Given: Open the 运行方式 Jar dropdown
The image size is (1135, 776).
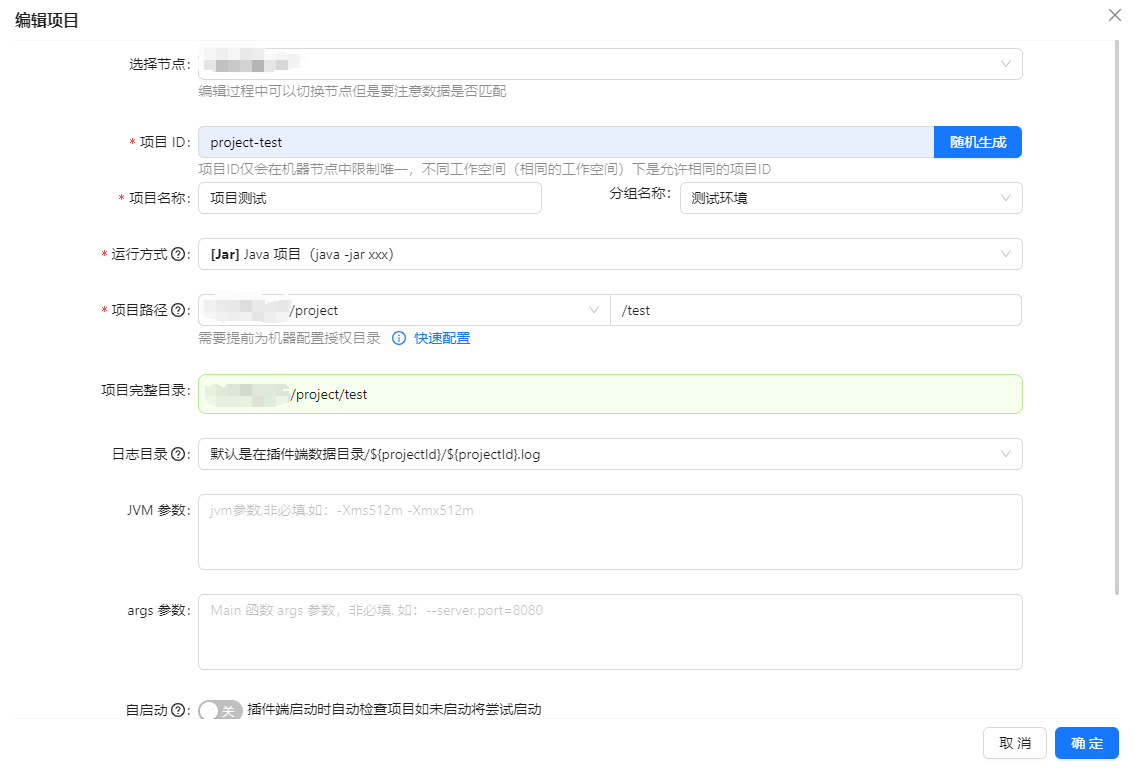Looking at the screenshot, I should point(610,254).
